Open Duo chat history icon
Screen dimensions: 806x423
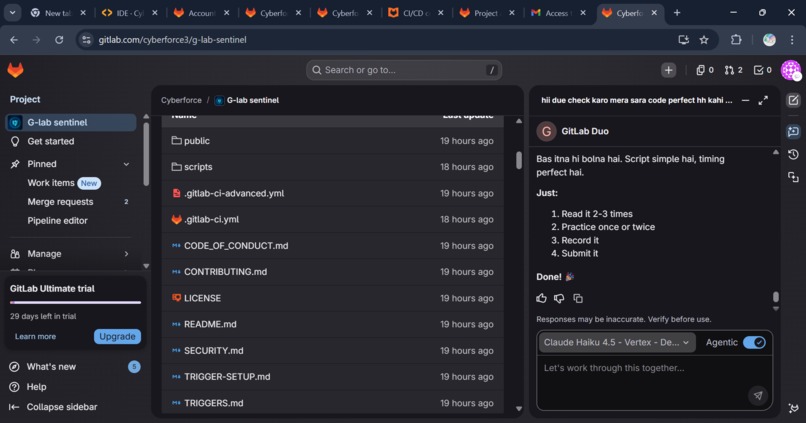793,154
